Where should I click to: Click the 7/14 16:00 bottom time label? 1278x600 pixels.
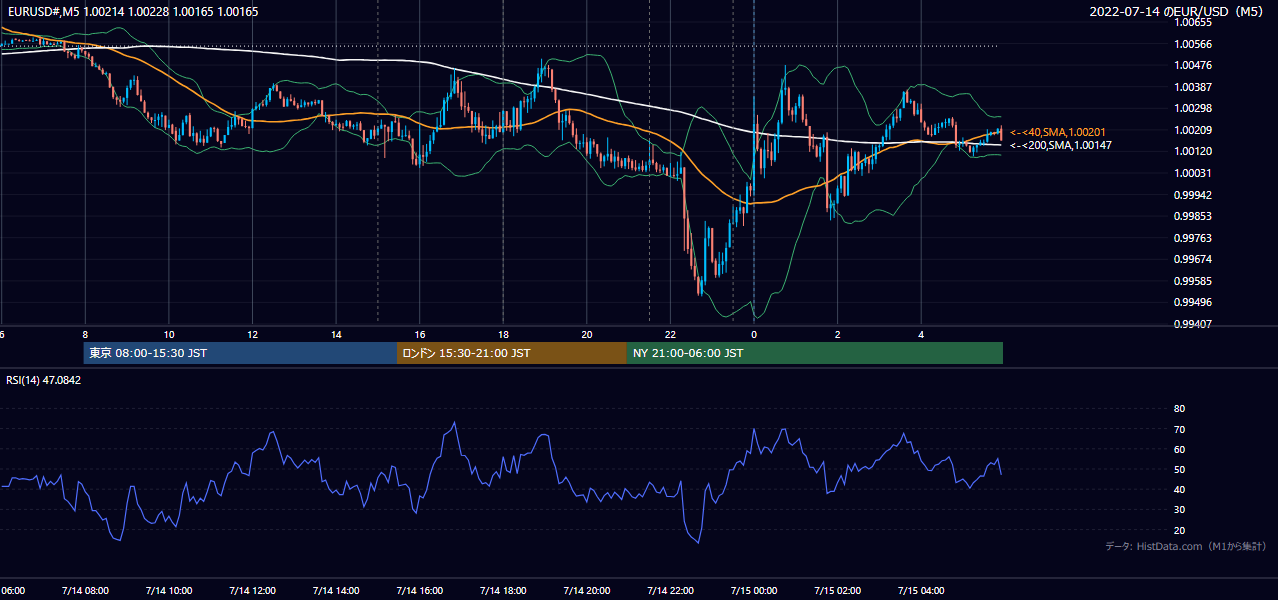point(419,591)
